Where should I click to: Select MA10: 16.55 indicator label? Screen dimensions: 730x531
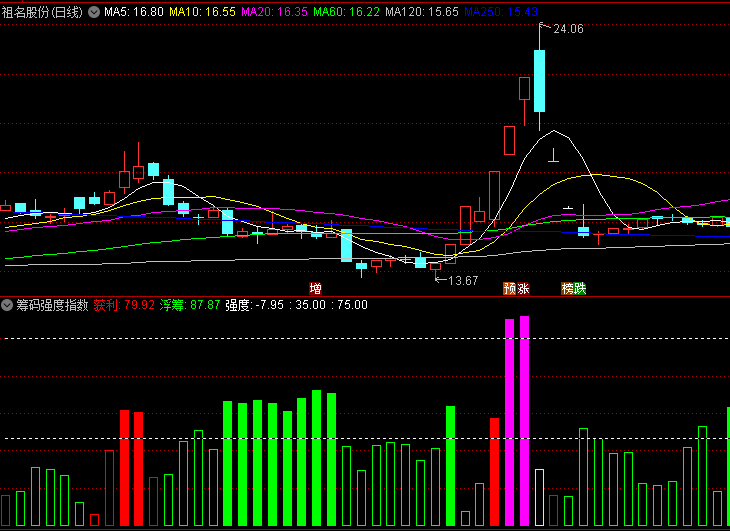(x=203, y=12)
